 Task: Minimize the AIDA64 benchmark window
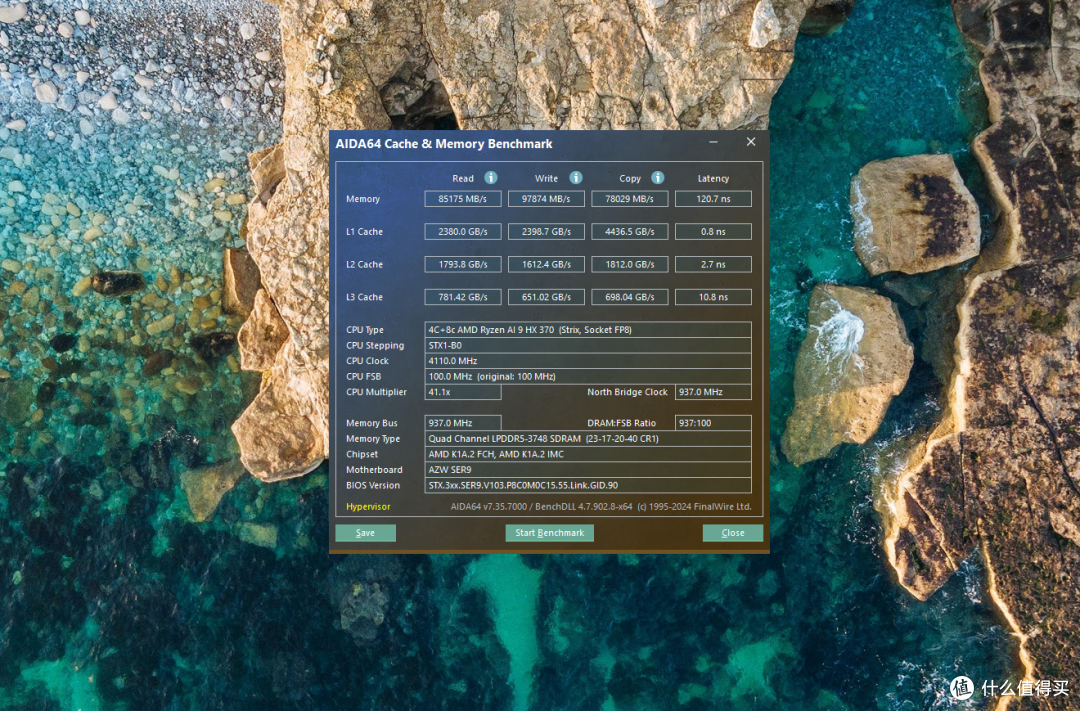tap(713, 143)
